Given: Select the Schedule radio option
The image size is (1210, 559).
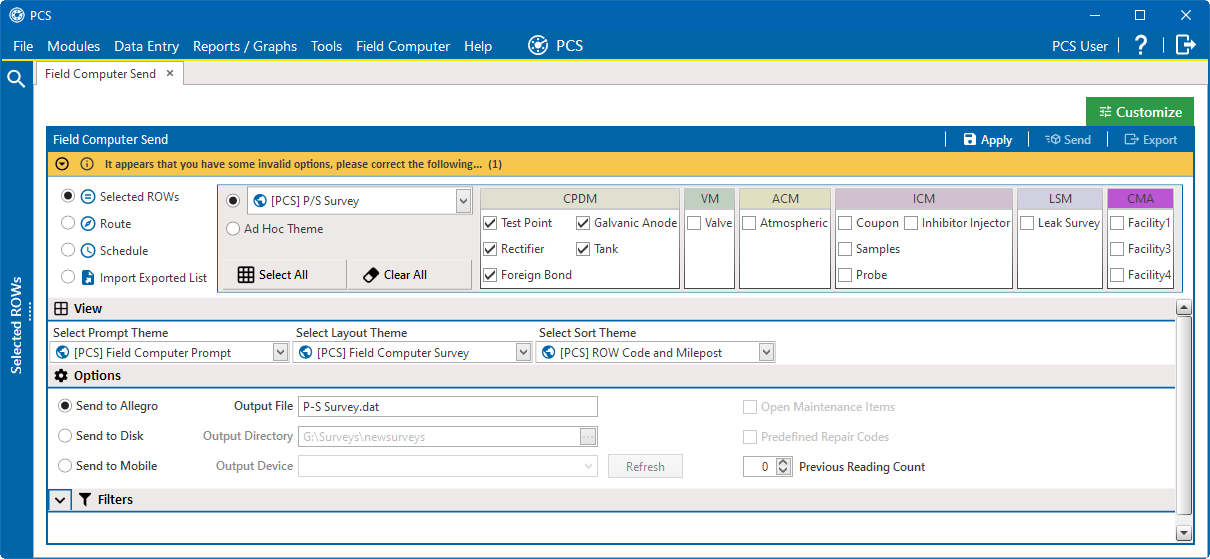Looking at the screenshot, I should [x=68, y=251].
